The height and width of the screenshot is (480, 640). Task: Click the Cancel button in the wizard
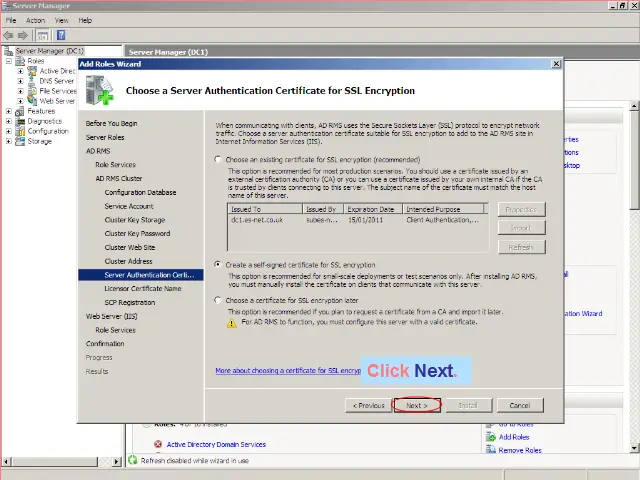pos(520,405)
